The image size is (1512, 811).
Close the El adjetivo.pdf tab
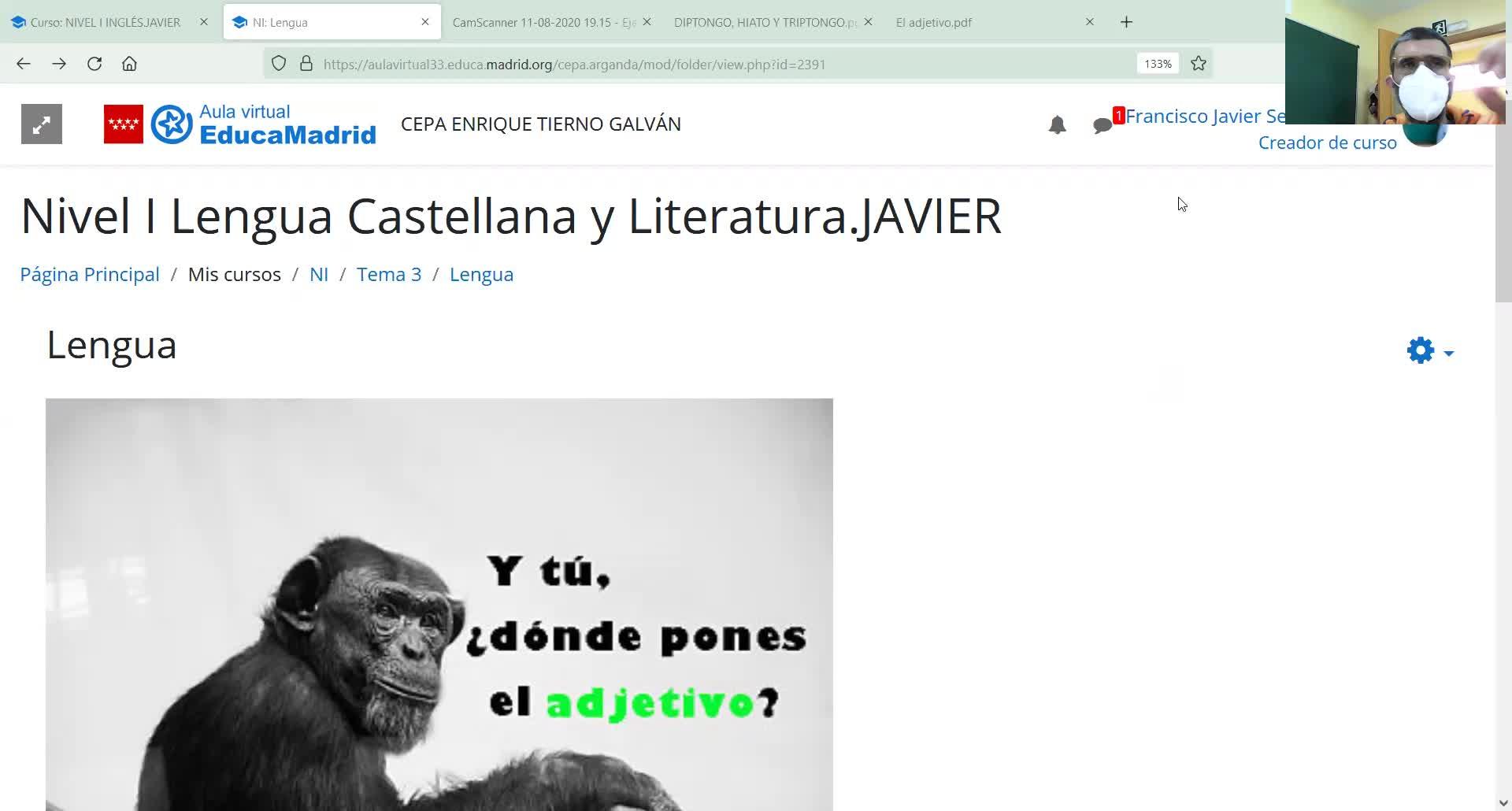tap(1090, 22)
